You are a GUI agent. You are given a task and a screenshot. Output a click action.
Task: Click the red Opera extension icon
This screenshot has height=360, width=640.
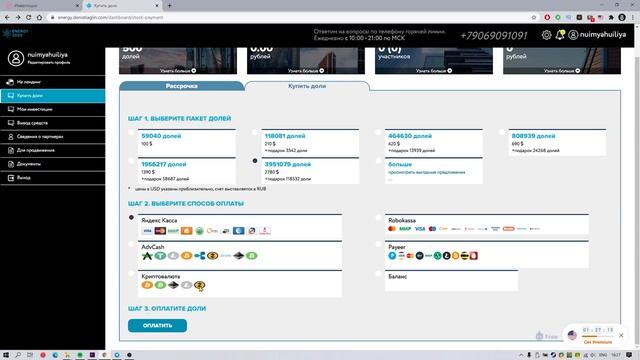tap(547, 18)
